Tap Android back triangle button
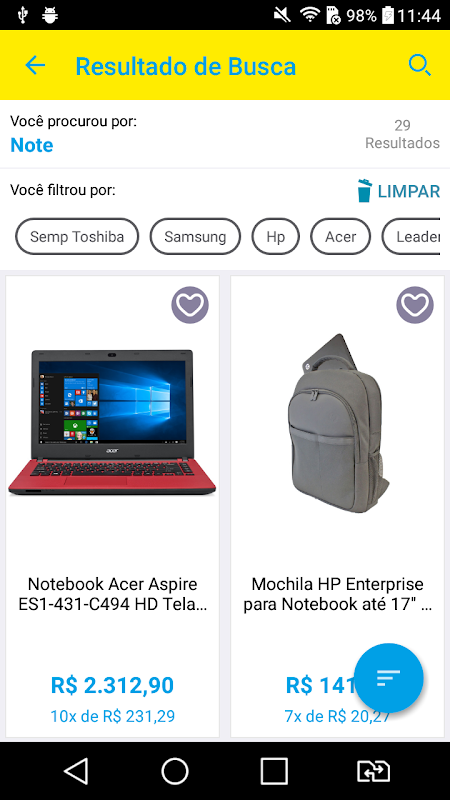Image resolution: width=450 pixels, height=800 pixels. (x=76, y=771)
